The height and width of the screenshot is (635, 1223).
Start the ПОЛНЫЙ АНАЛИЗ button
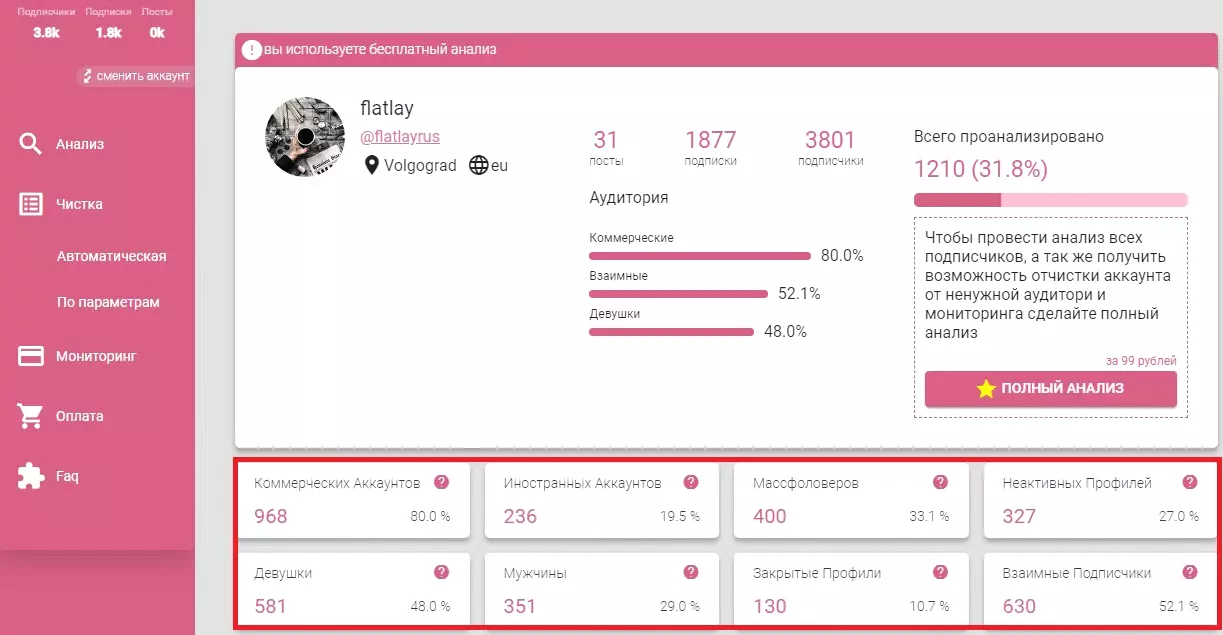[1050, 389]
